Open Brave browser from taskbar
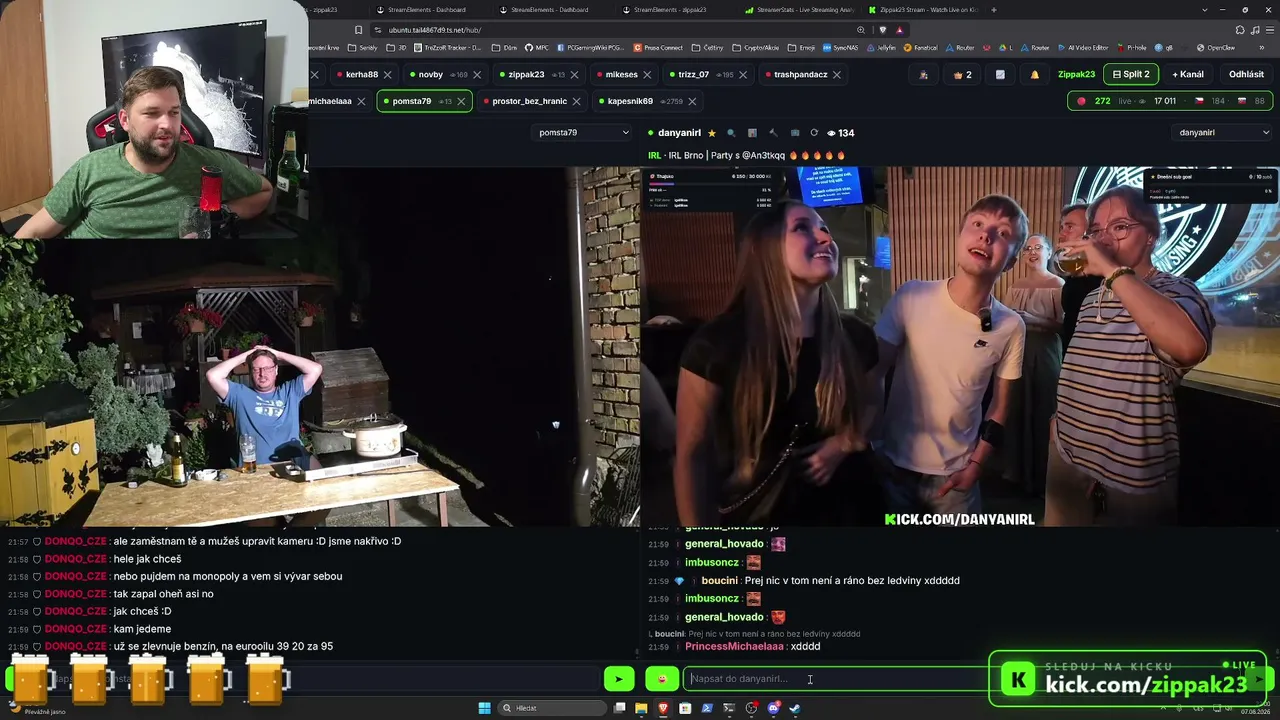This screenshot has height=720, width=1280. (x=663, y=708)
